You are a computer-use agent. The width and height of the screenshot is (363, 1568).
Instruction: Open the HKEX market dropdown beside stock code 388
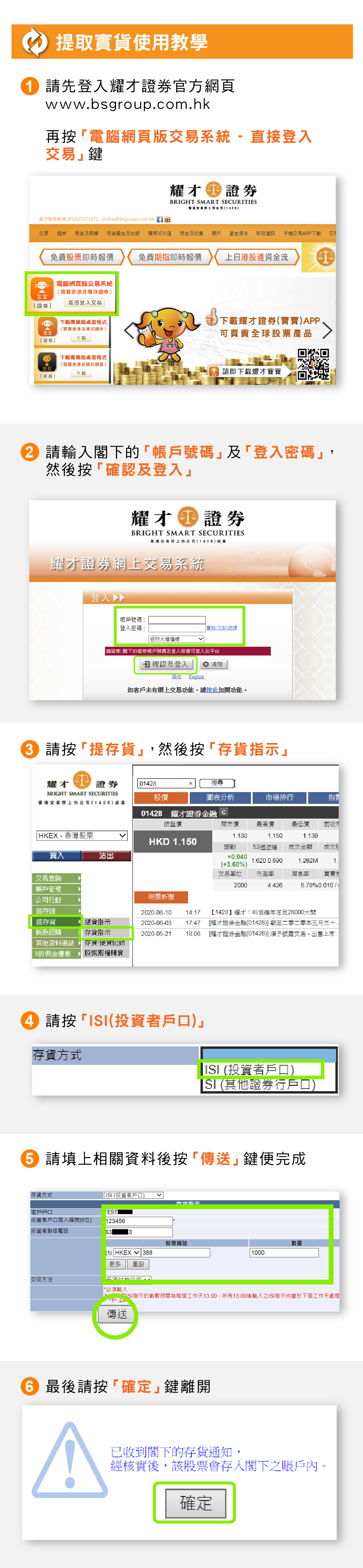click(127, 1253)
